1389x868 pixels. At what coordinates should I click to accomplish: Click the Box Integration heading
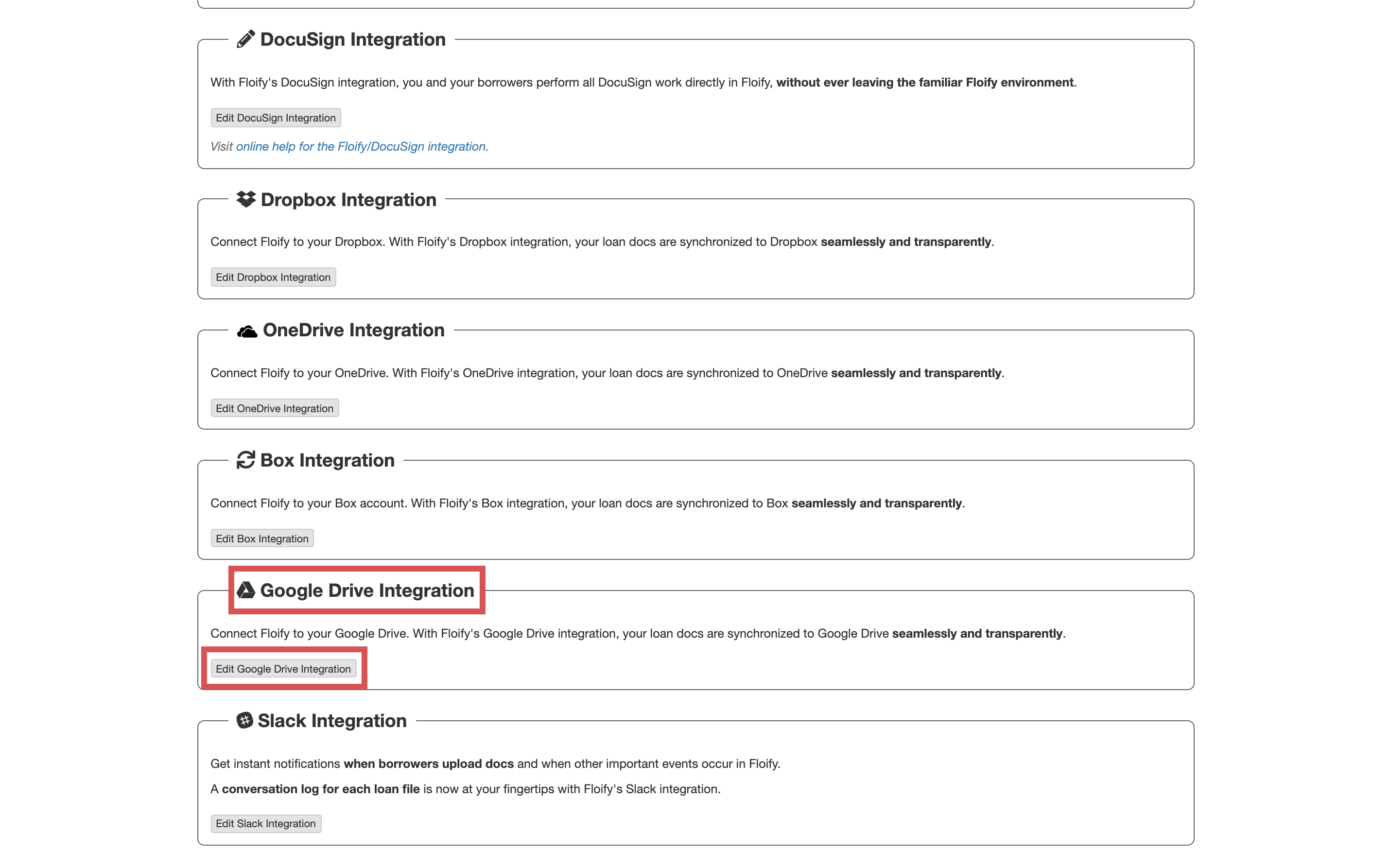click(327, 460)
